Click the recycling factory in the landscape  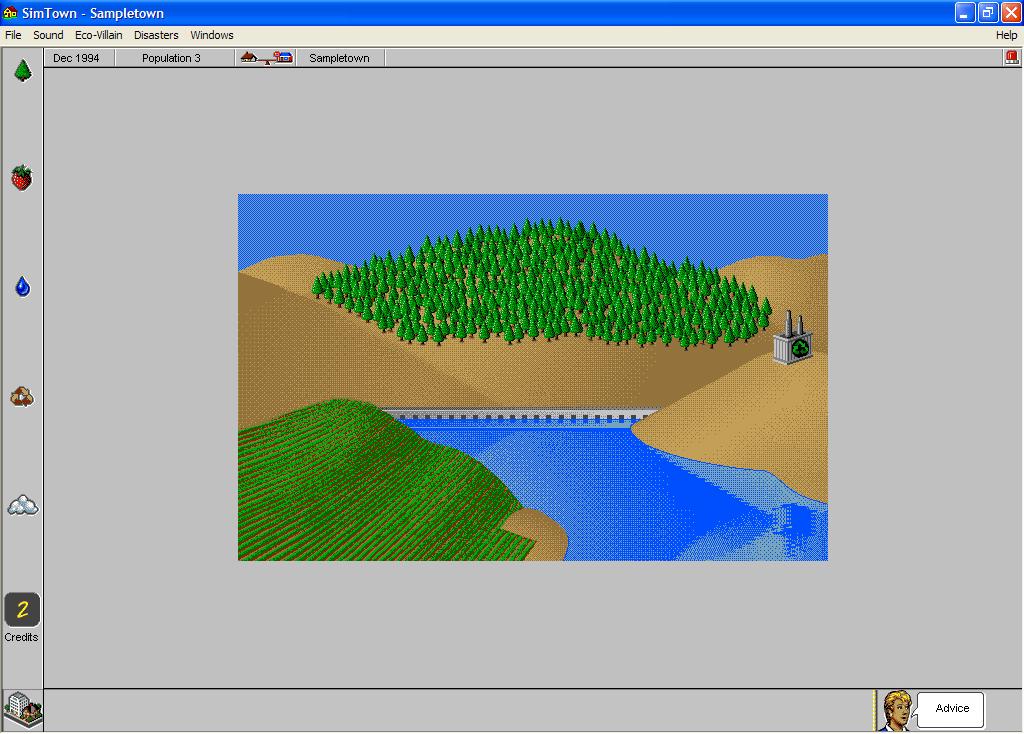pos(793,338)
